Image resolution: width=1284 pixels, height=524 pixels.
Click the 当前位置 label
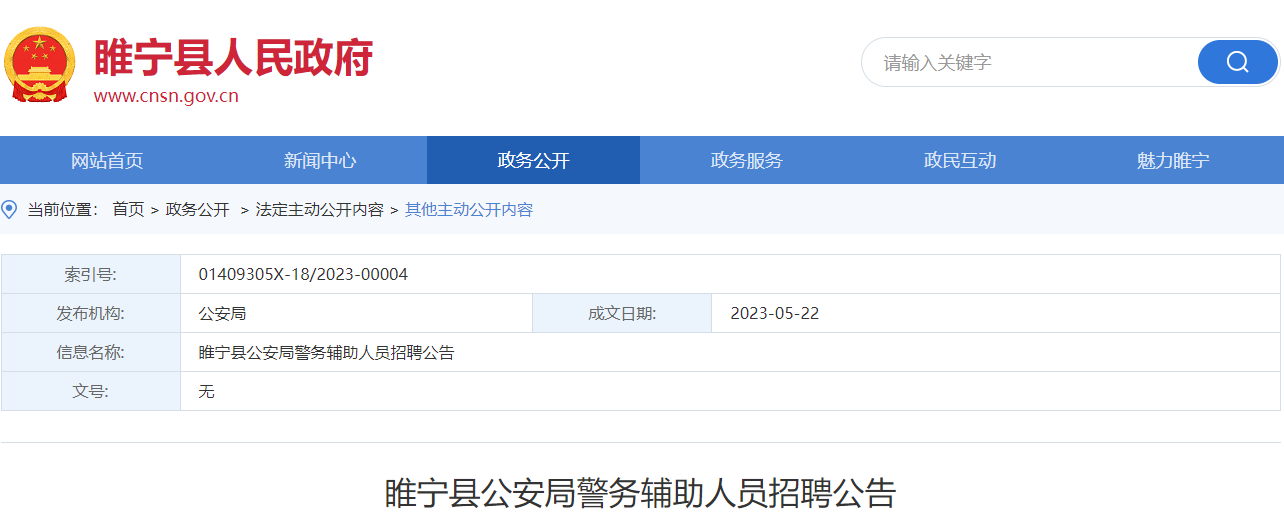[x=62, y=209]
